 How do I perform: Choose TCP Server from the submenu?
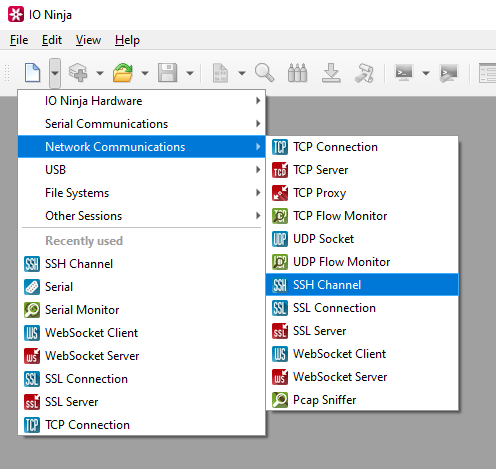[362, 170]
